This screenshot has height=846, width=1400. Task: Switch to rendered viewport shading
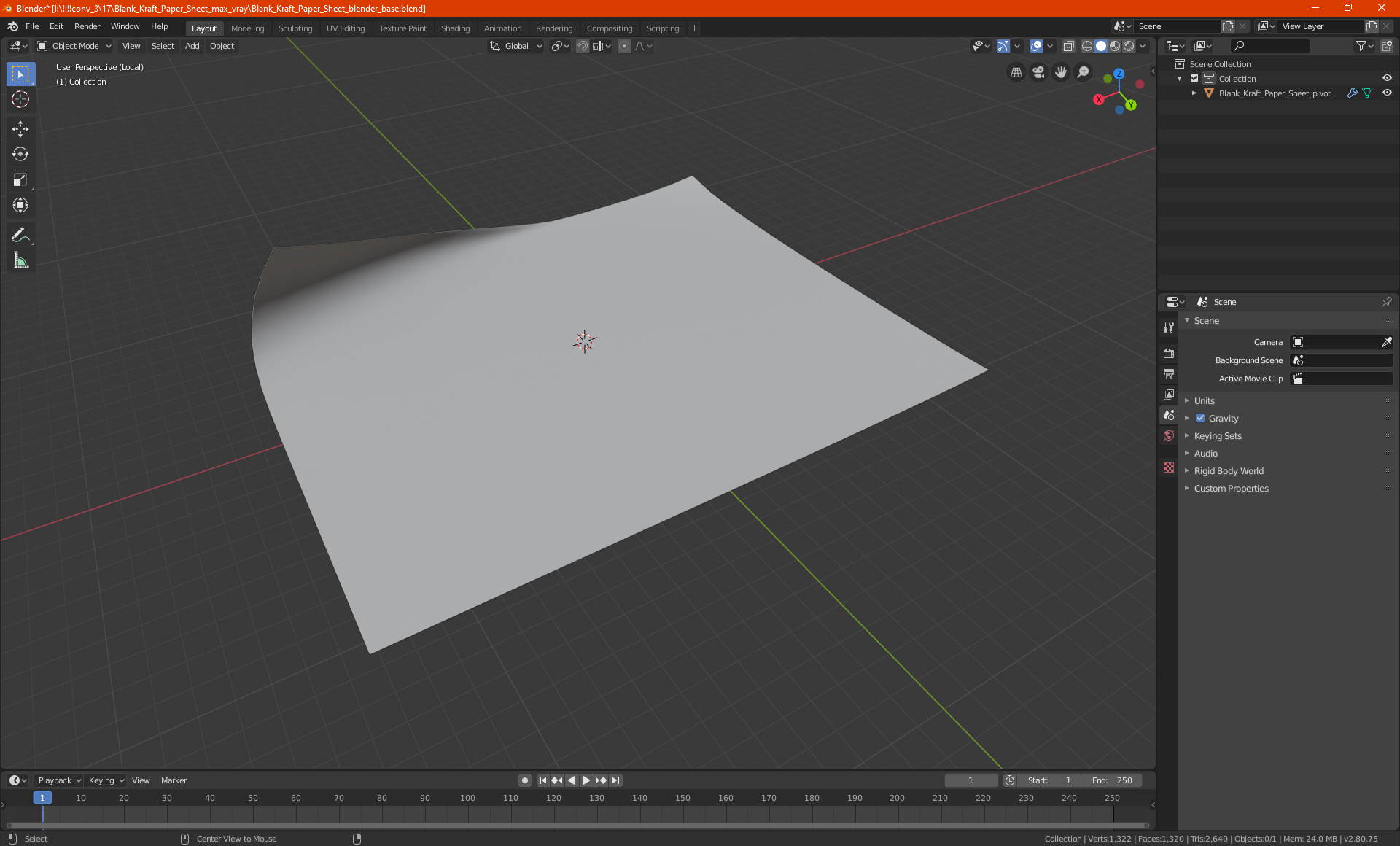click(1129, 46)
